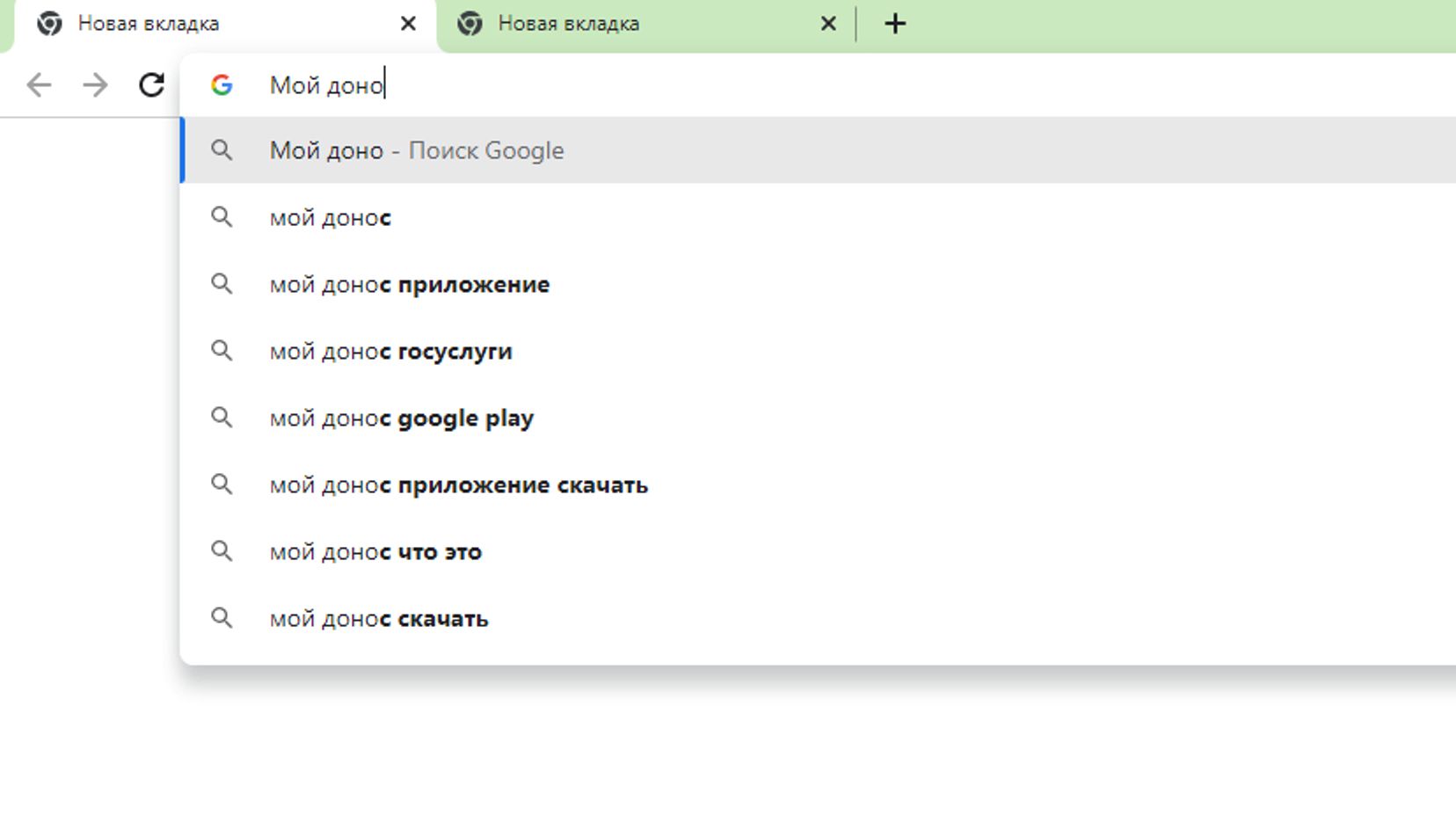Click the back navigation arrow
This screenshot has height=823, width=1456.
39,85
